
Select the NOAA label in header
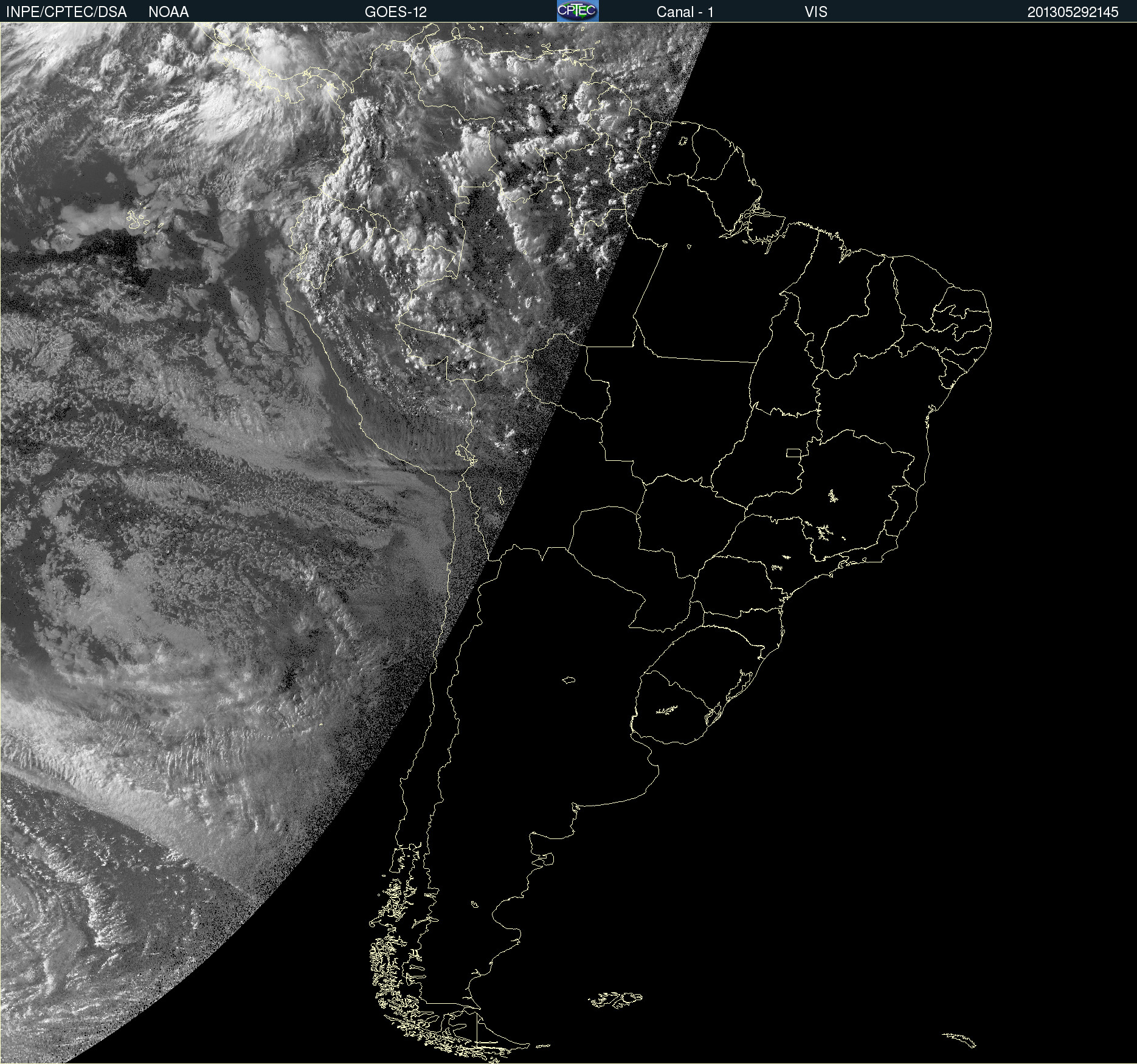coord(168,12)
